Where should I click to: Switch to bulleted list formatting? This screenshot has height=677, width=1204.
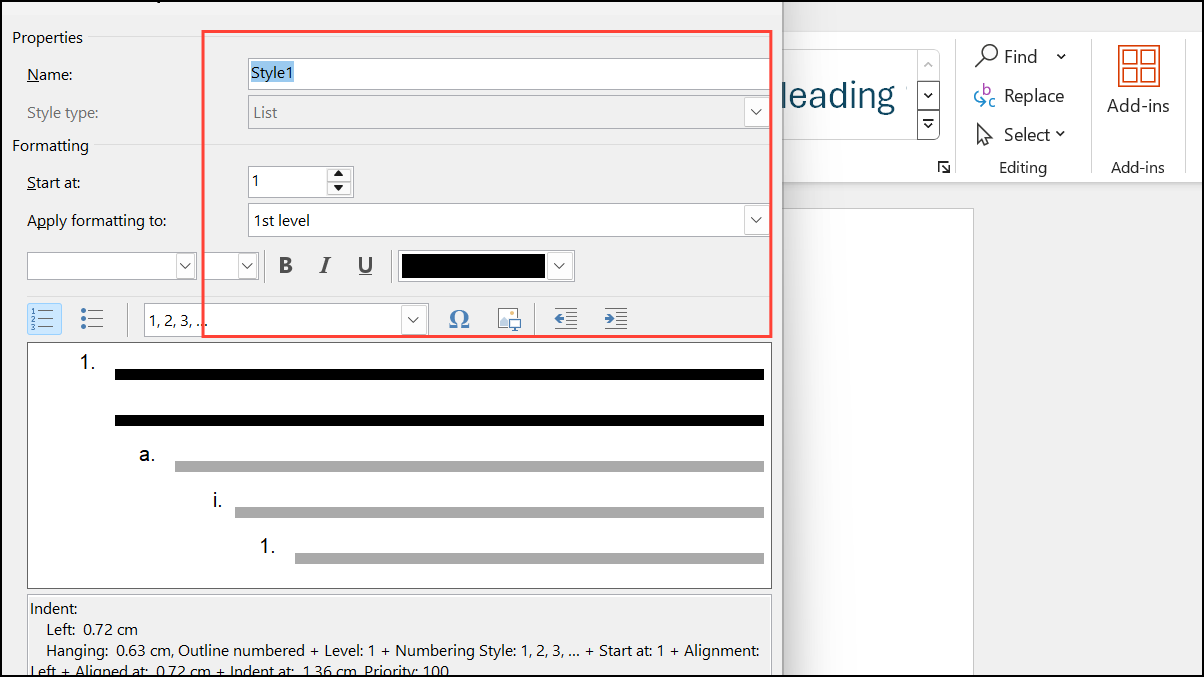pyautogui.click(x=92, y=318)
